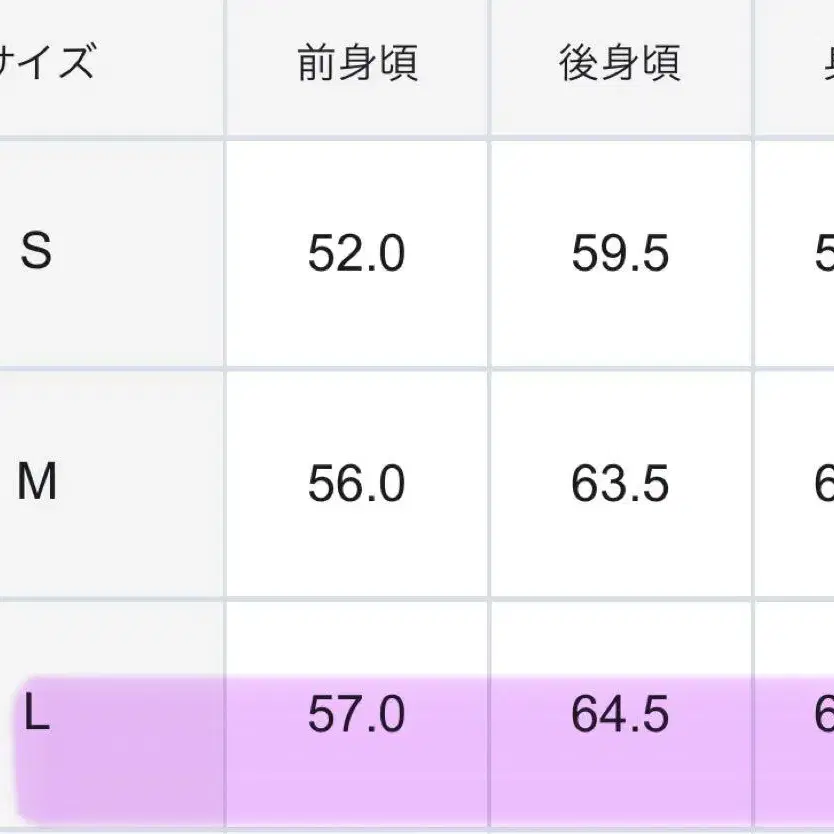Select the M size row label
This screenshot has height=834, width=834.
(37, 484)
